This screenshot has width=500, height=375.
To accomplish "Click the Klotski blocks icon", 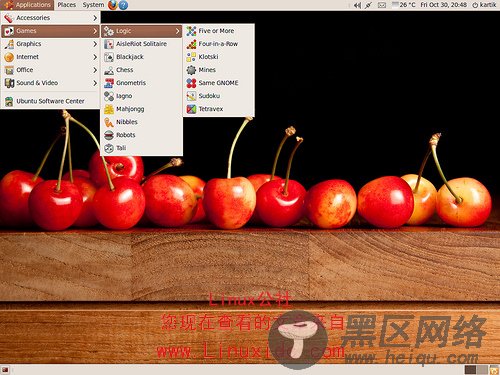I will click(x=191, y=57).
